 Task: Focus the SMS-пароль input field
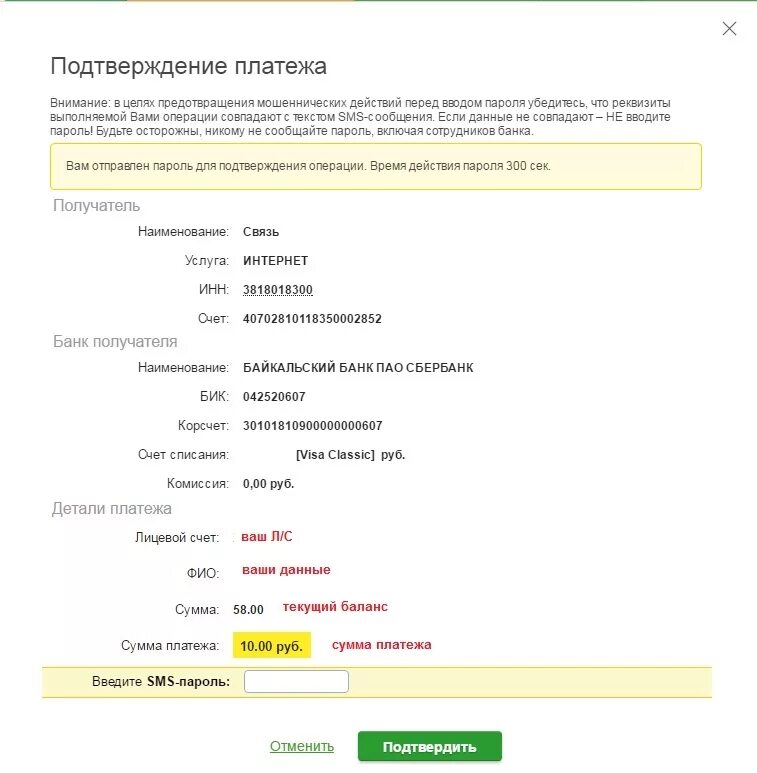[x=296, y=681]
